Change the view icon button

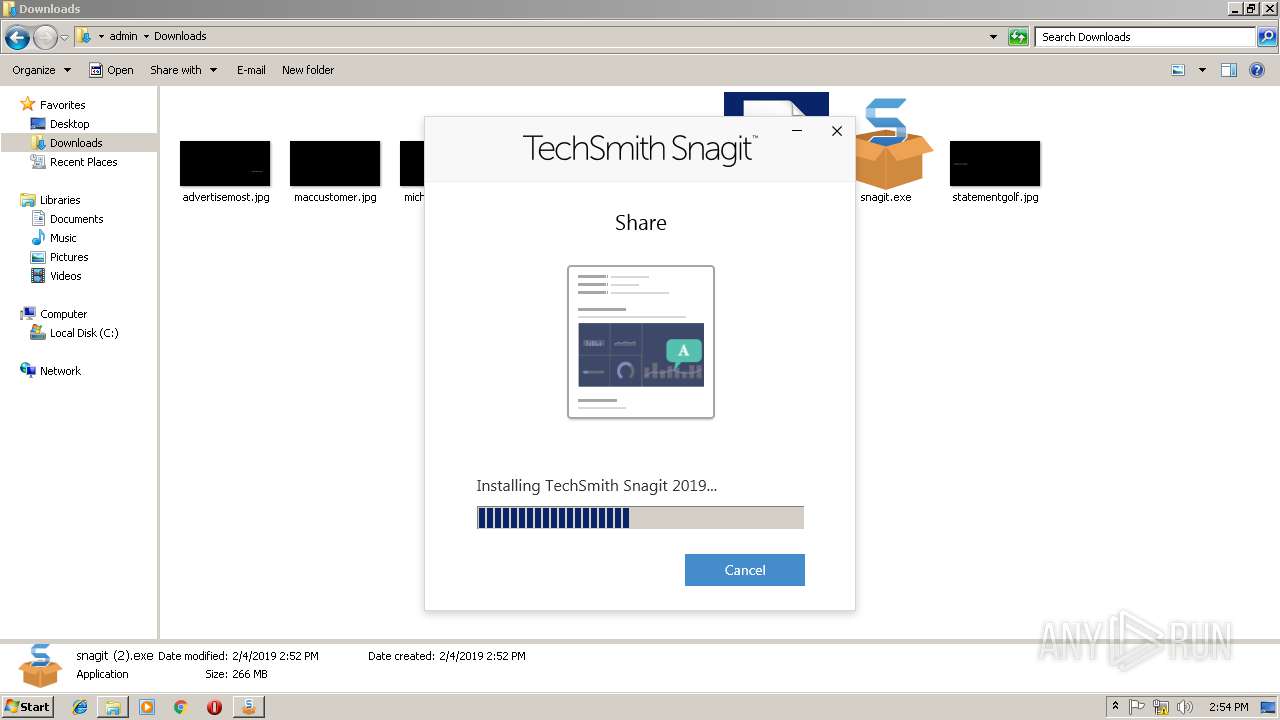point(1178,70)
